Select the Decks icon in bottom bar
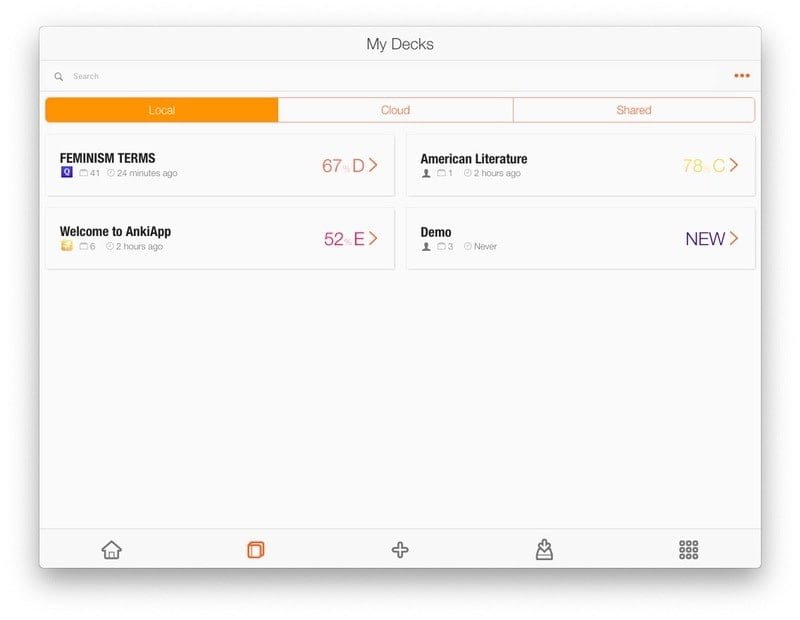This screenshot has height=620, width=800. (256, 550)
